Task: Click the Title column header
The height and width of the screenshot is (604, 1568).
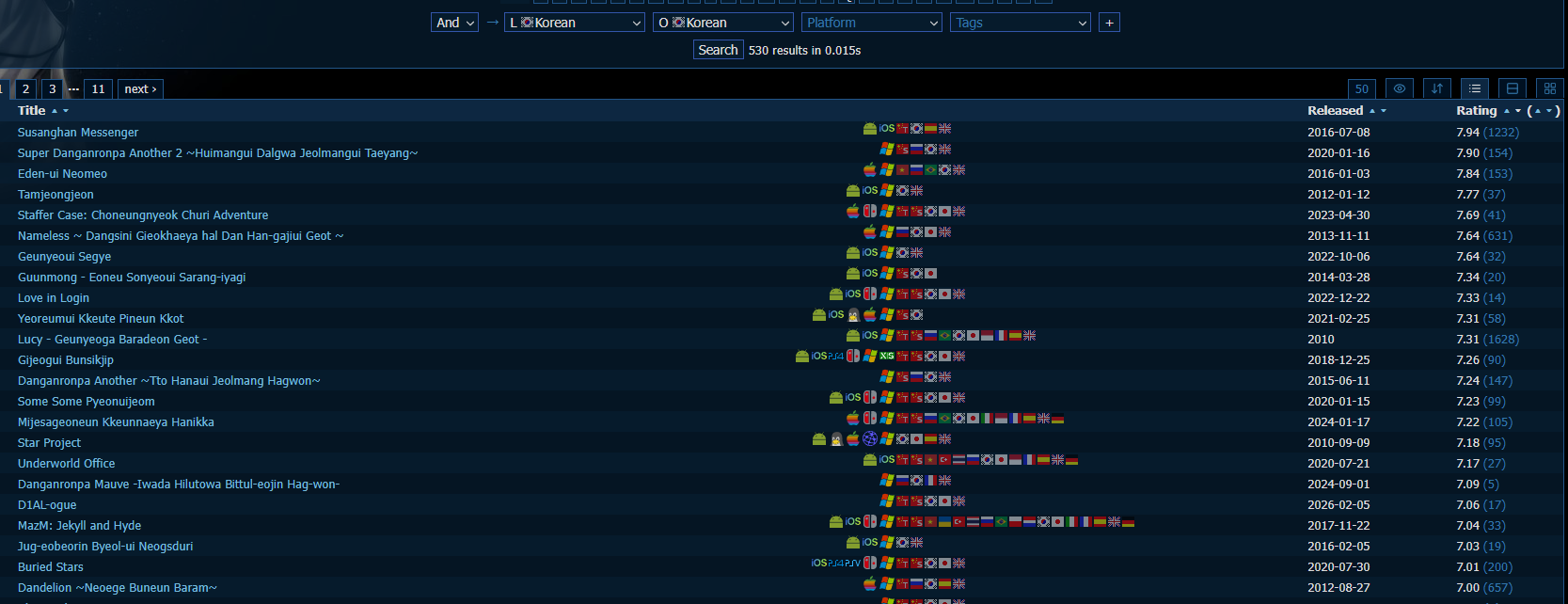Action: 31,111
